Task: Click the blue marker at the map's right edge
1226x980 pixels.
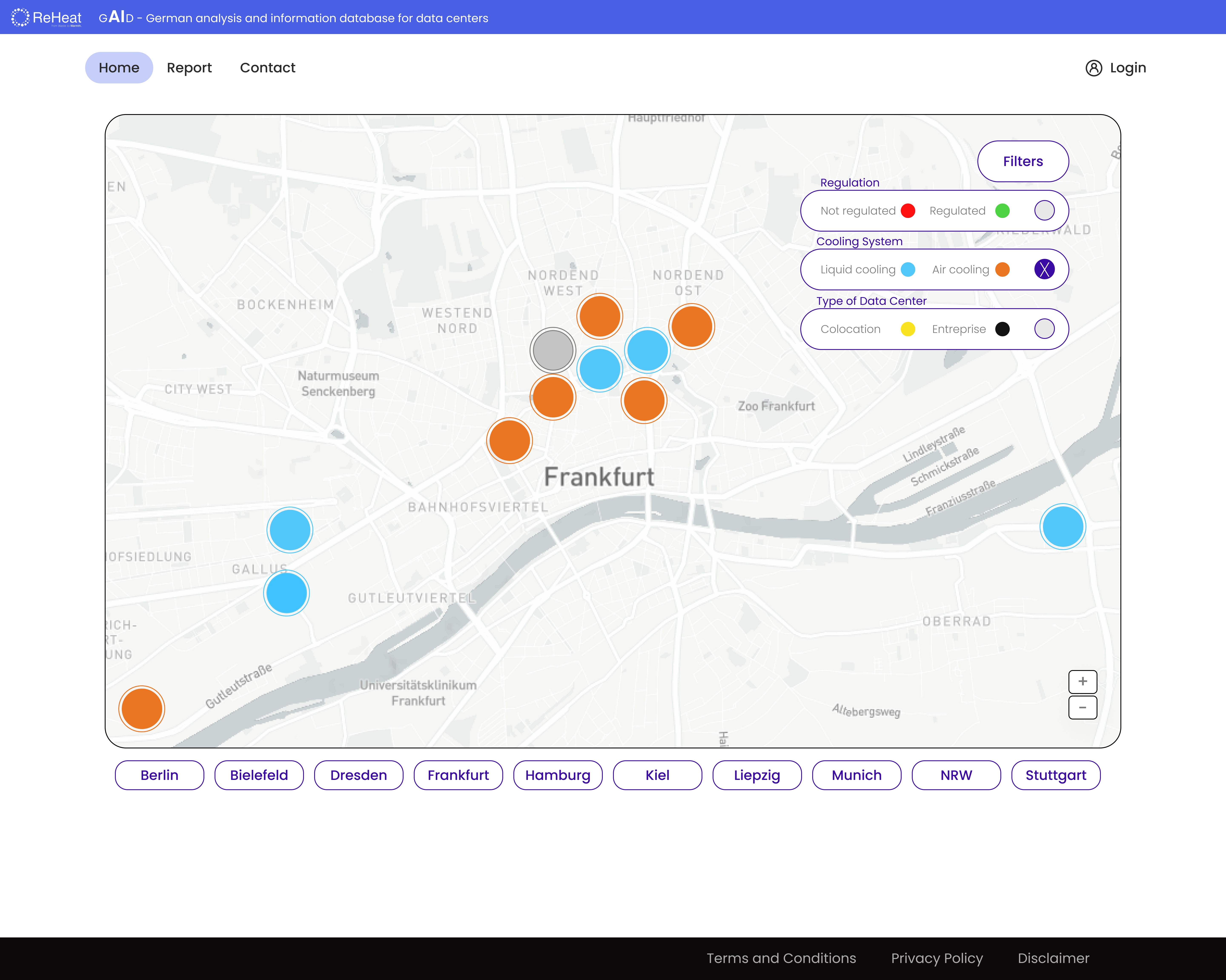Action: (1062, 527)
